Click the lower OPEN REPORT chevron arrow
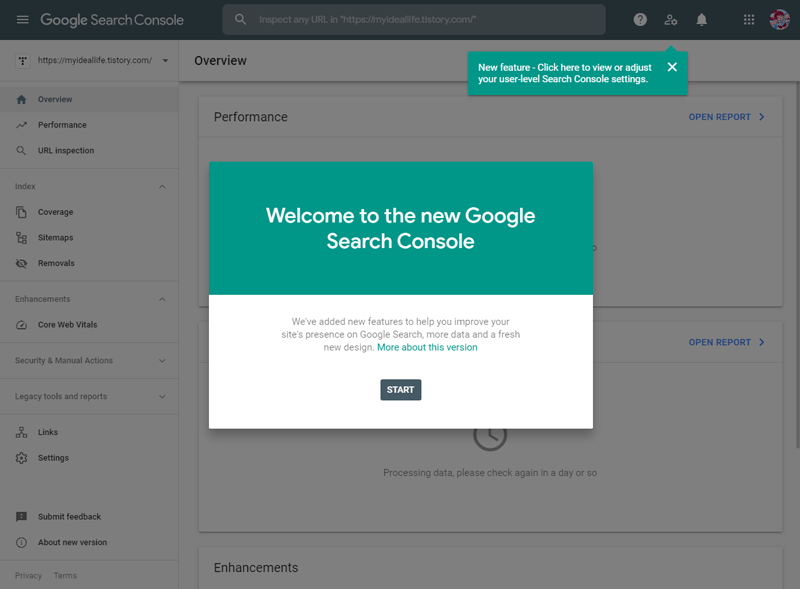800x589 pixels. point(762,342)
